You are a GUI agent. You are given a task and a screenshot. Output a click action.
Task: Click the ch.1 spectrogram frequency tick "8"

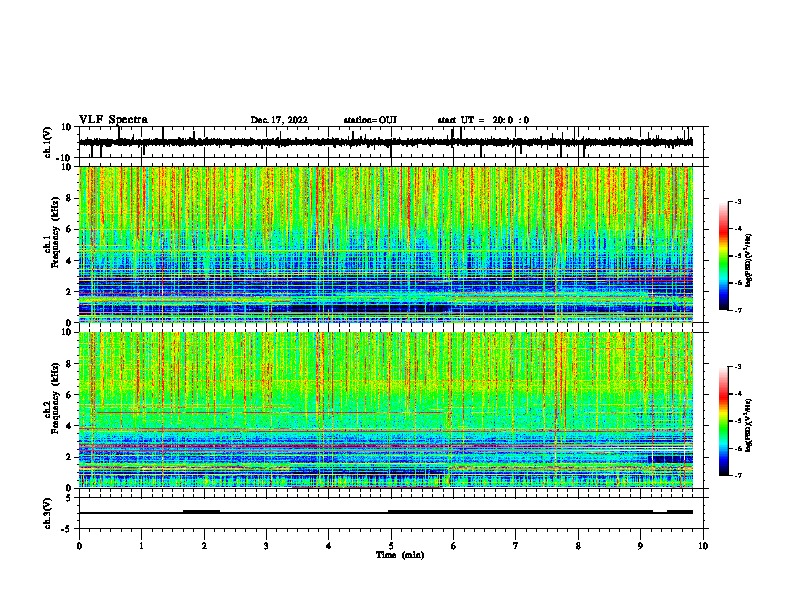point(69,198)
